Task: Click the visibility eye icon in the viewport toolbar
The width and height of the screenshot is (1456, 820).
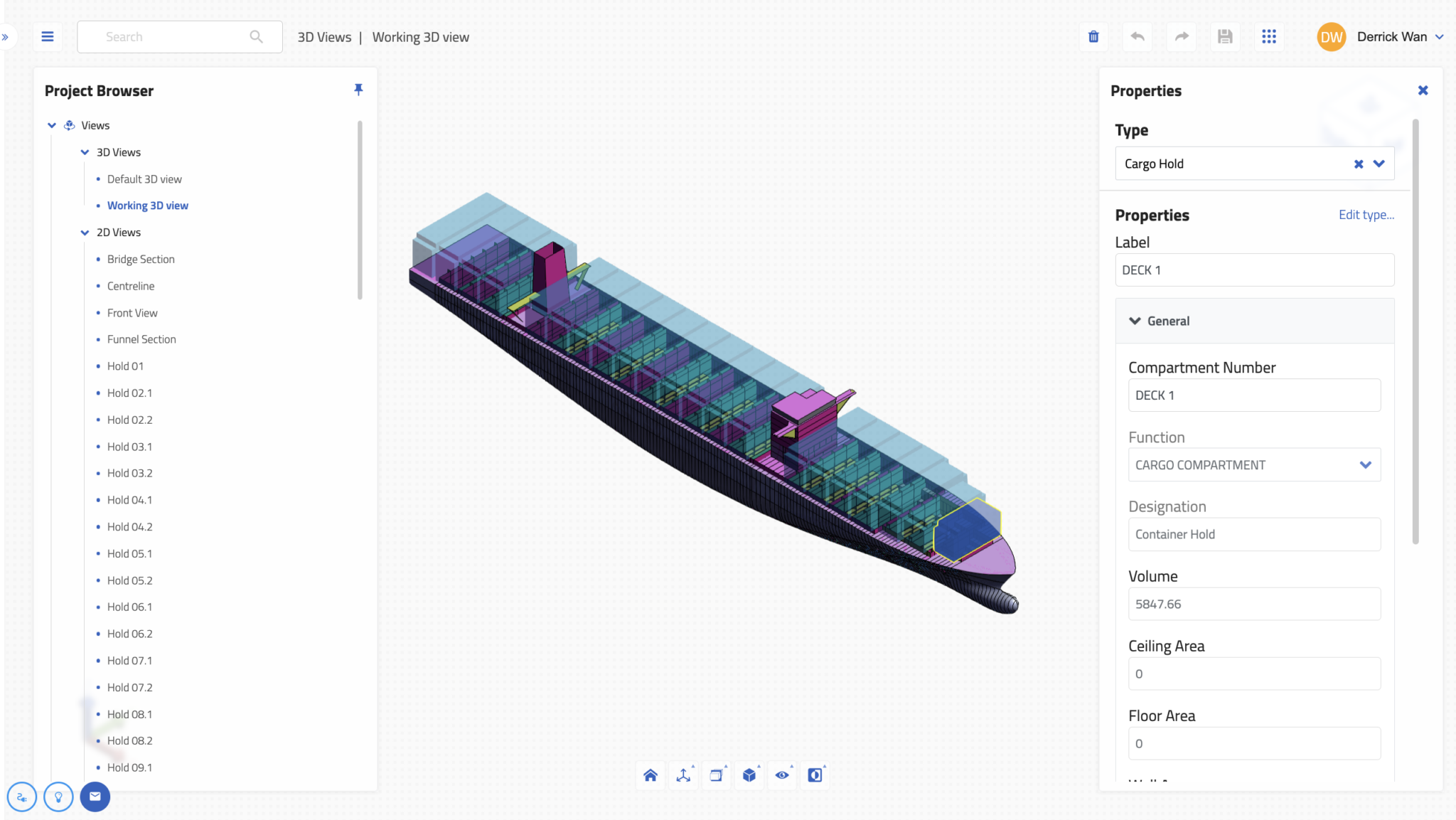Action: point(781,775)
